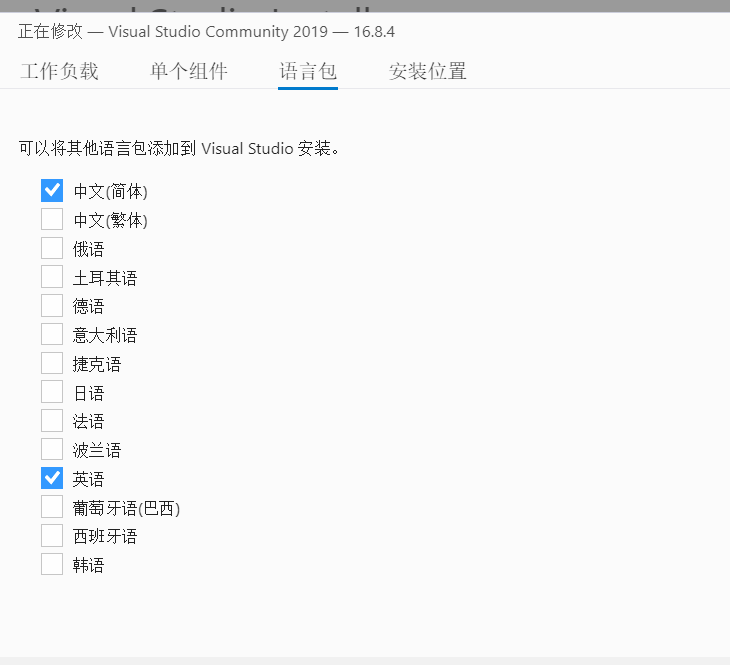This screenshot has width=730, height=665.
Task: Select the 捷克语 checkbox
Action: coord(52,363)
